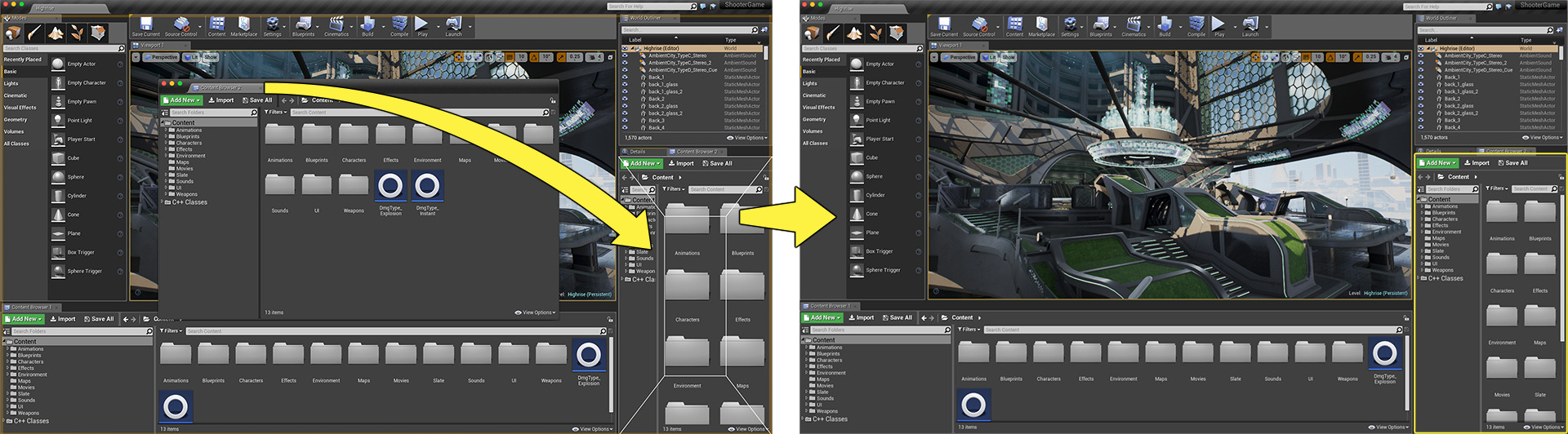The width and height of the screenshot is (1568, 434).
Task: Click Search For Help field in right editor
Action: [x=1448, y=7]
